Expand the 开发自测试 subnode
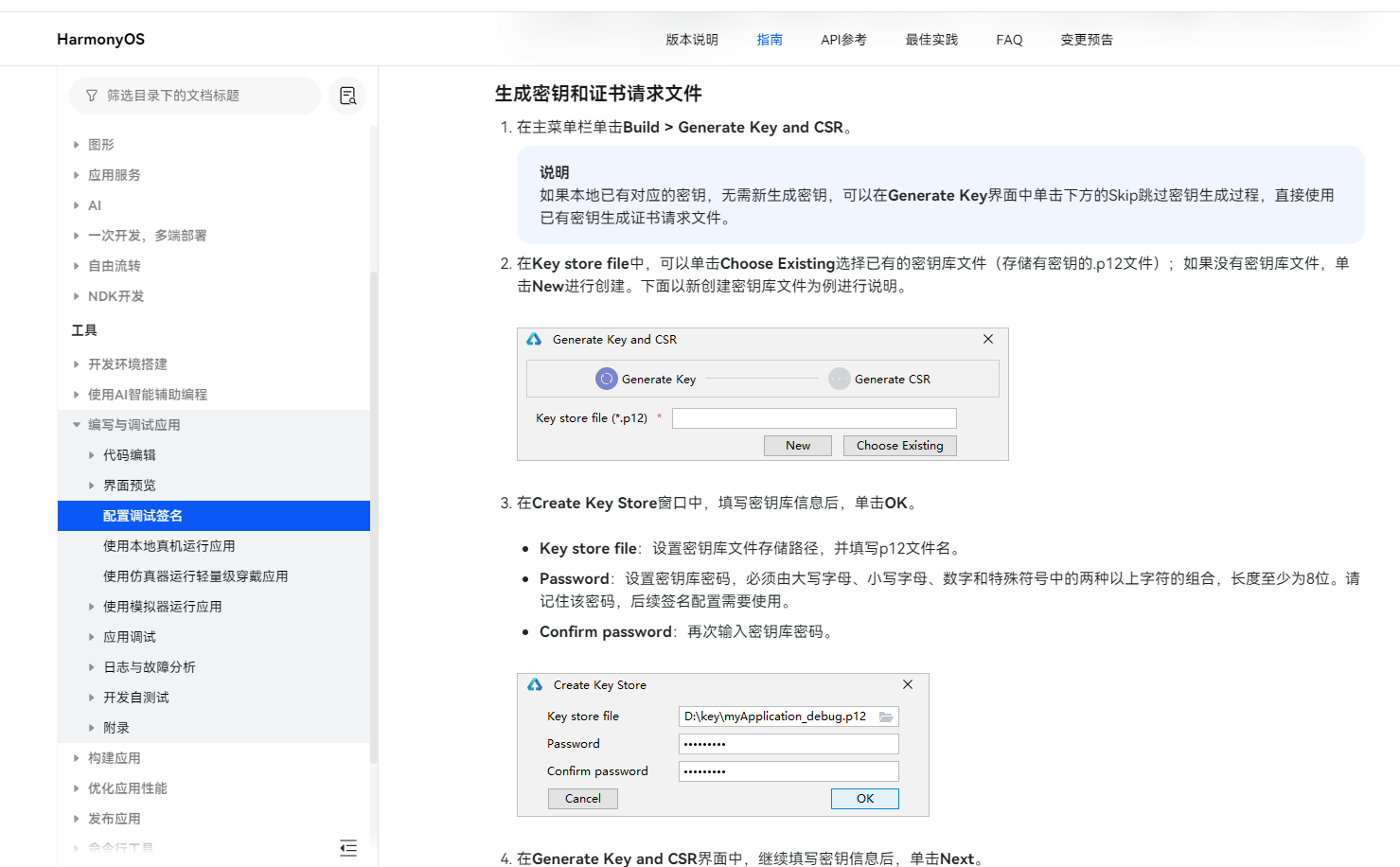The height and width of the screenshot is (867, 1400). pos(92,698)
